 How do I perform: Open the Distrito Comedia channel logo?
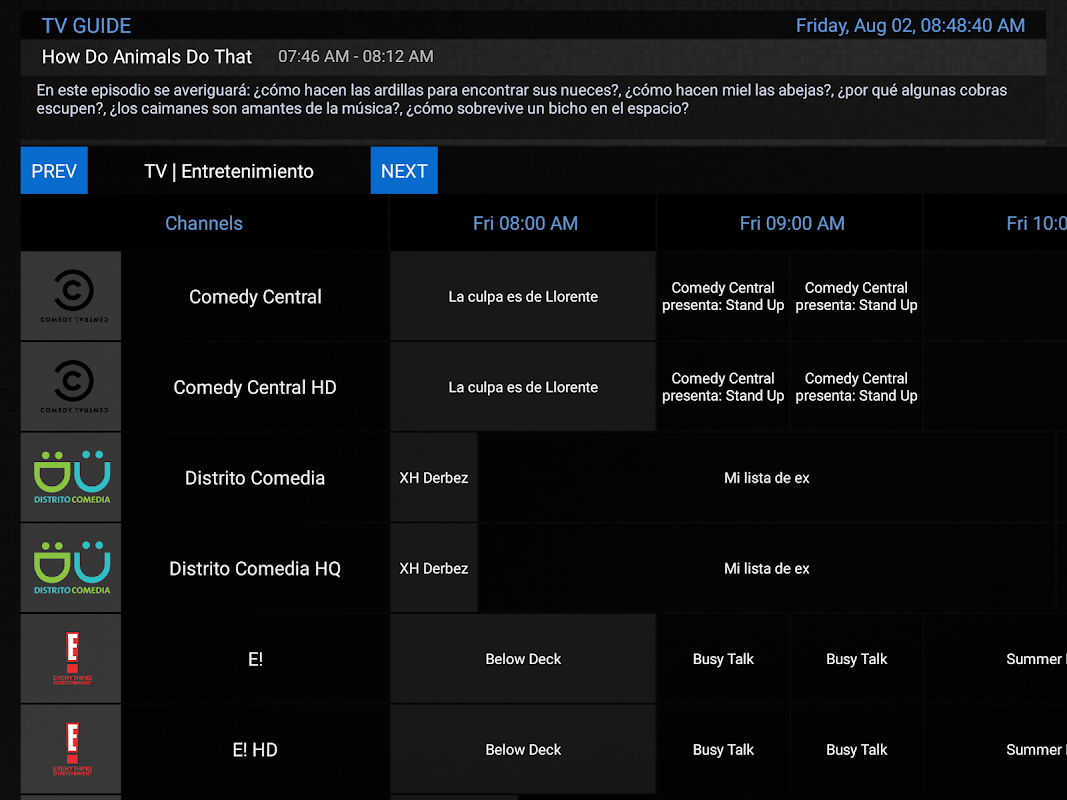pyautogui.click(x=71, y=477)
